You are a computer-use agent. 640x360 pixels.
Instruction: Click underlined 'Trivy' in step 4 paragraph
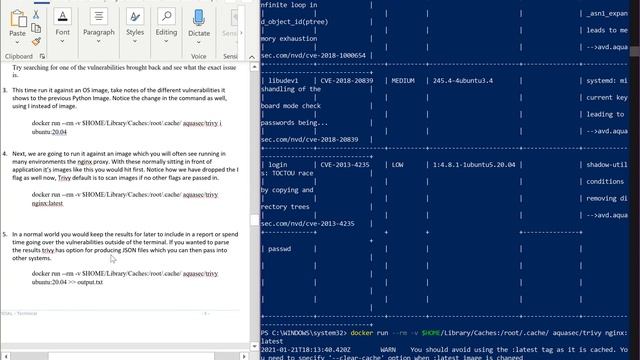64,178
